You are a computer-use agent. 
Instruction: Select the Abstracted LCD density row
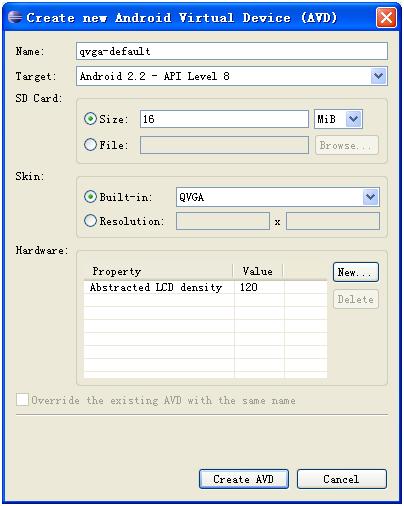click(205, 287)
